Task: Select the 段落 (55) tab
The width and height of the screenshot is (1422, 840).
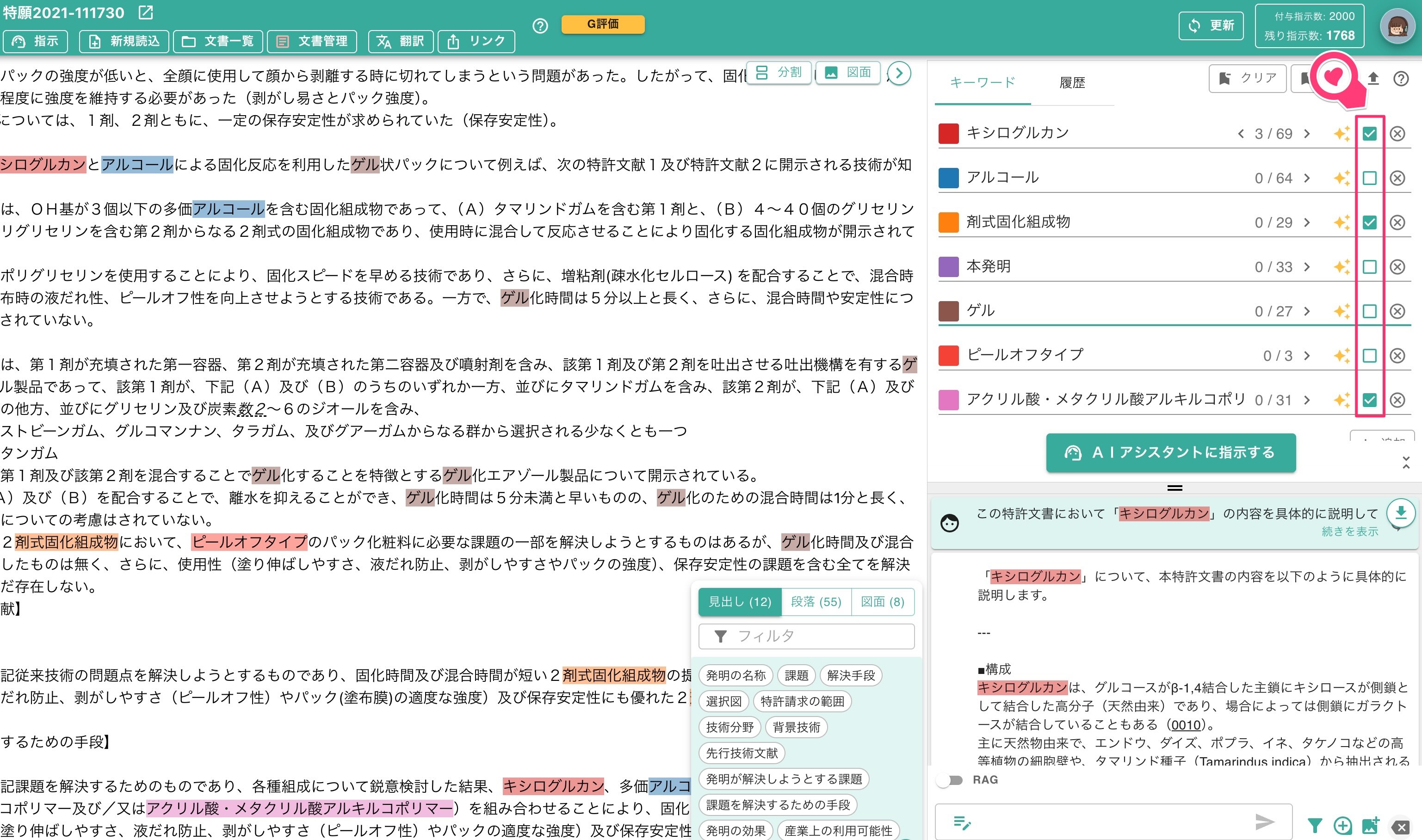Action: point(816,602)
